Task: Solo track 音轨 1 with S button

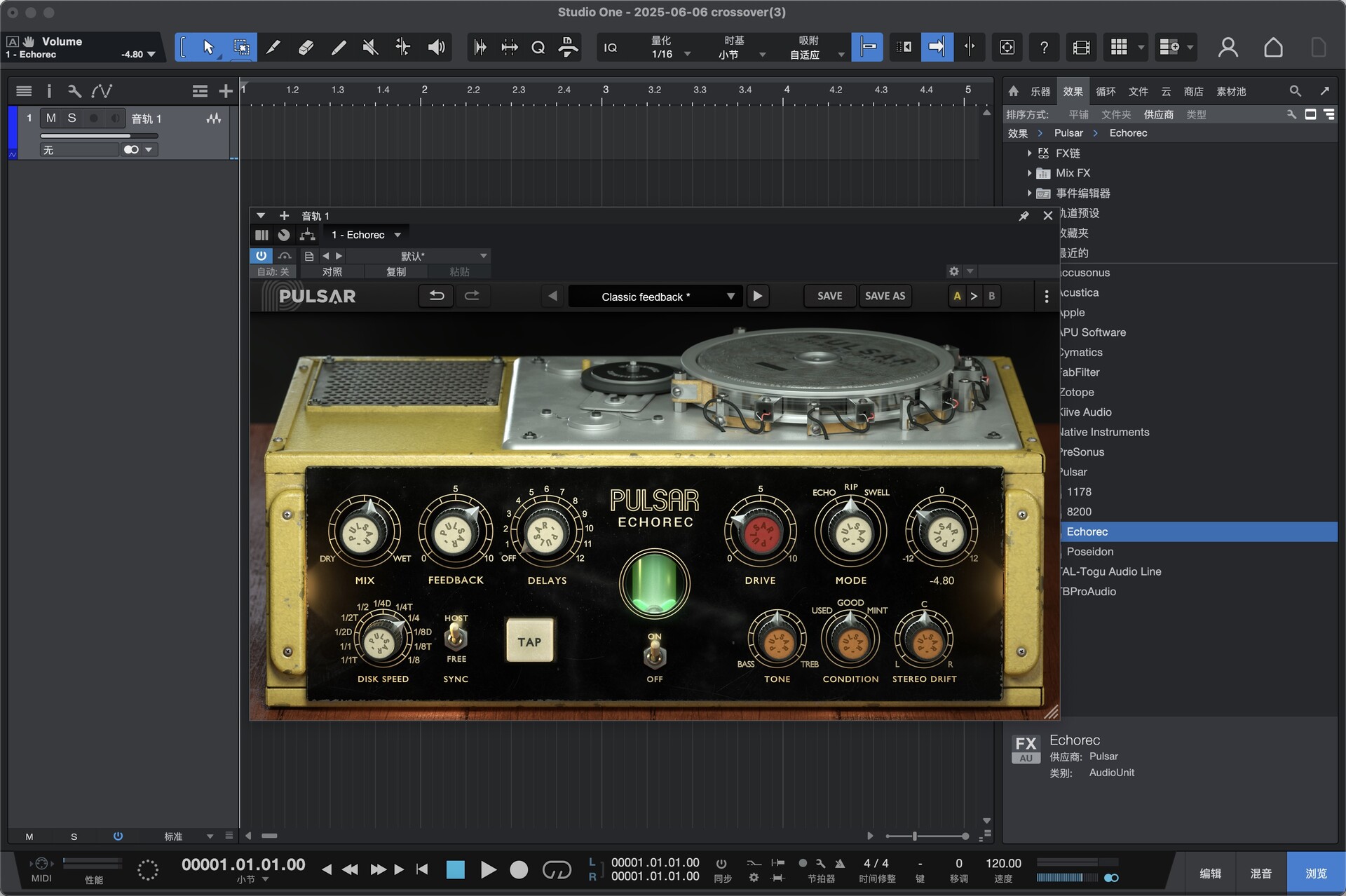Action: 72,118
